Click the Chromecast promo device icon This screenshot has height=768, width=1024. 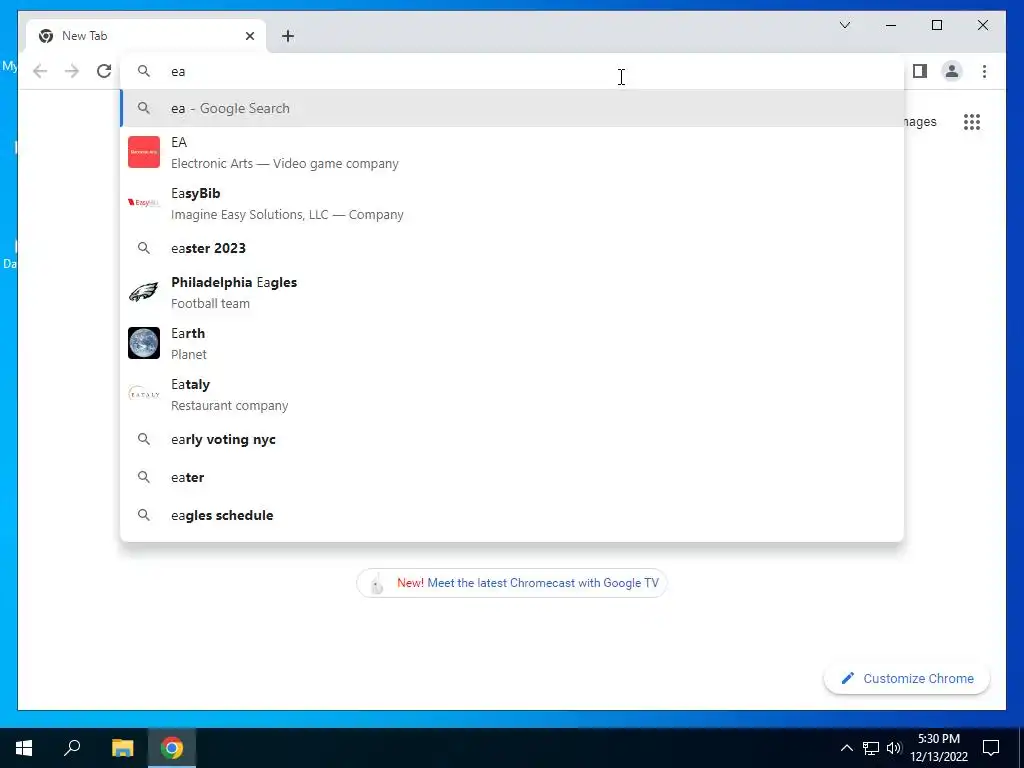377,583
